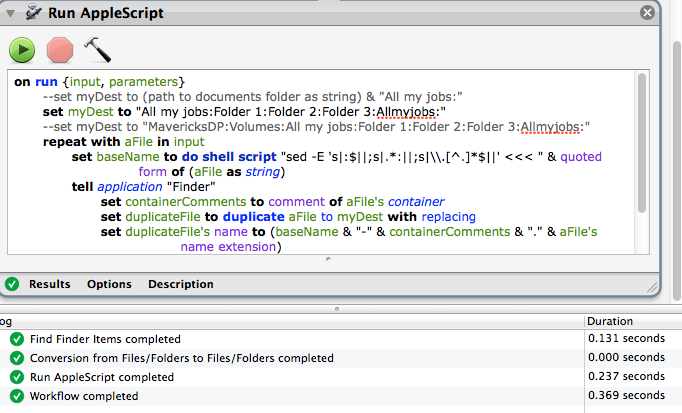Click the script editor vertical scrollbar
This screenshot has height=413, width=682.
pyautogui.click(x=642, y=143)
